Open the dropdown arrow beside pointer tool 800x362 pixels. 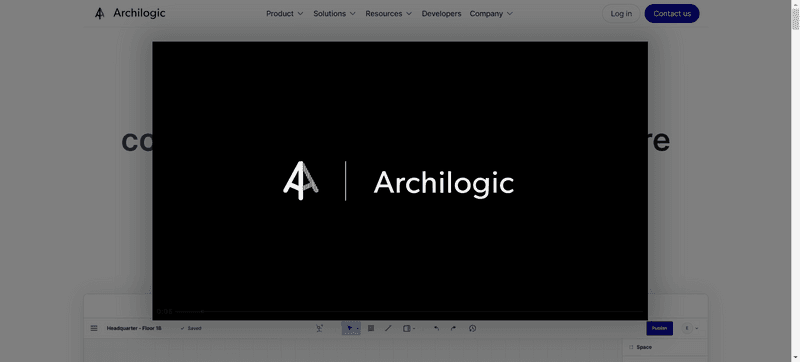click(358, 329)
